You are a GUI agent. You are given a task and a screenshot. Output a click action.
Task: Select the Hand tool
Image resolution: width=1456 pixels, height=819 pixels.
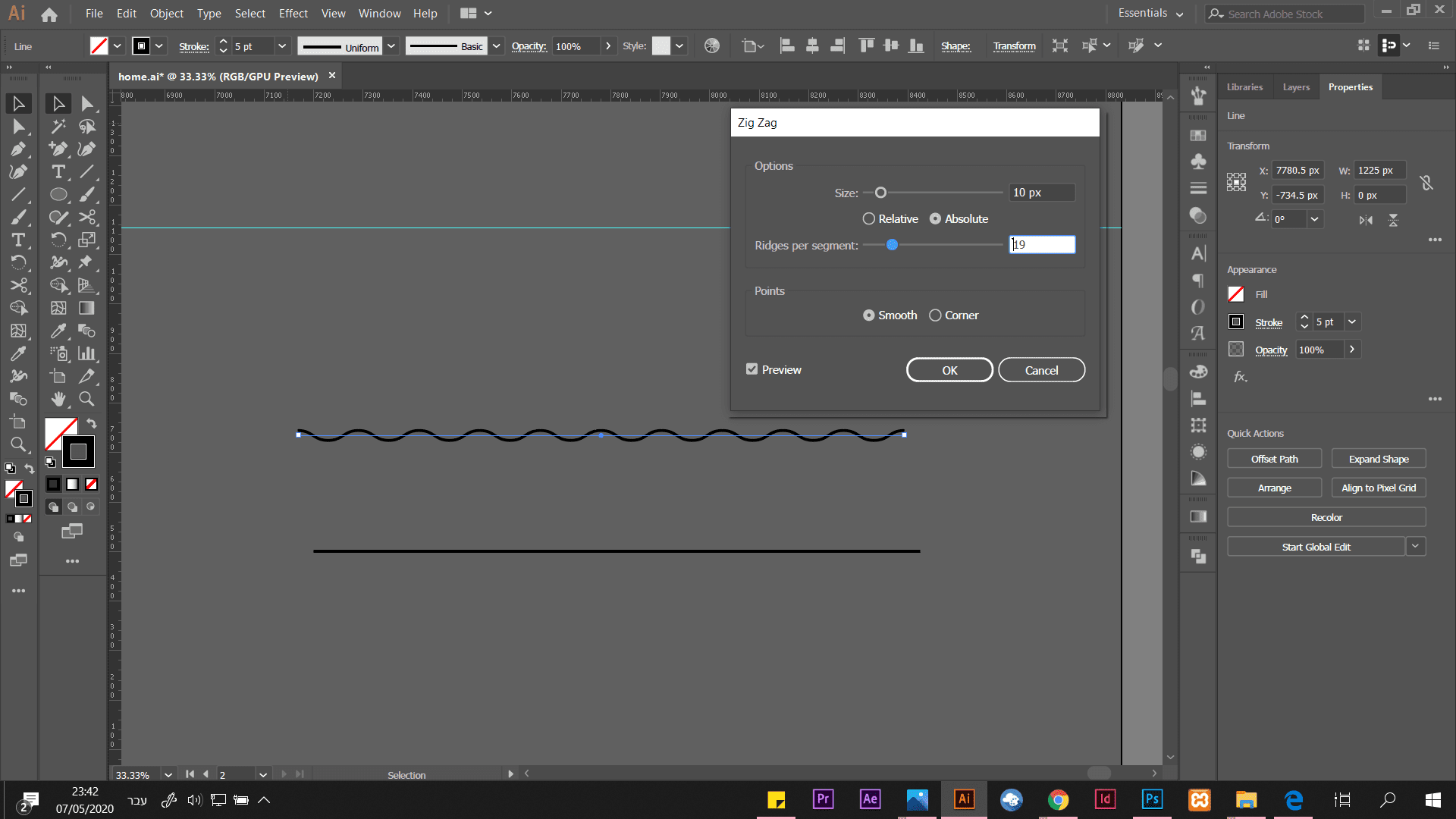58,399
